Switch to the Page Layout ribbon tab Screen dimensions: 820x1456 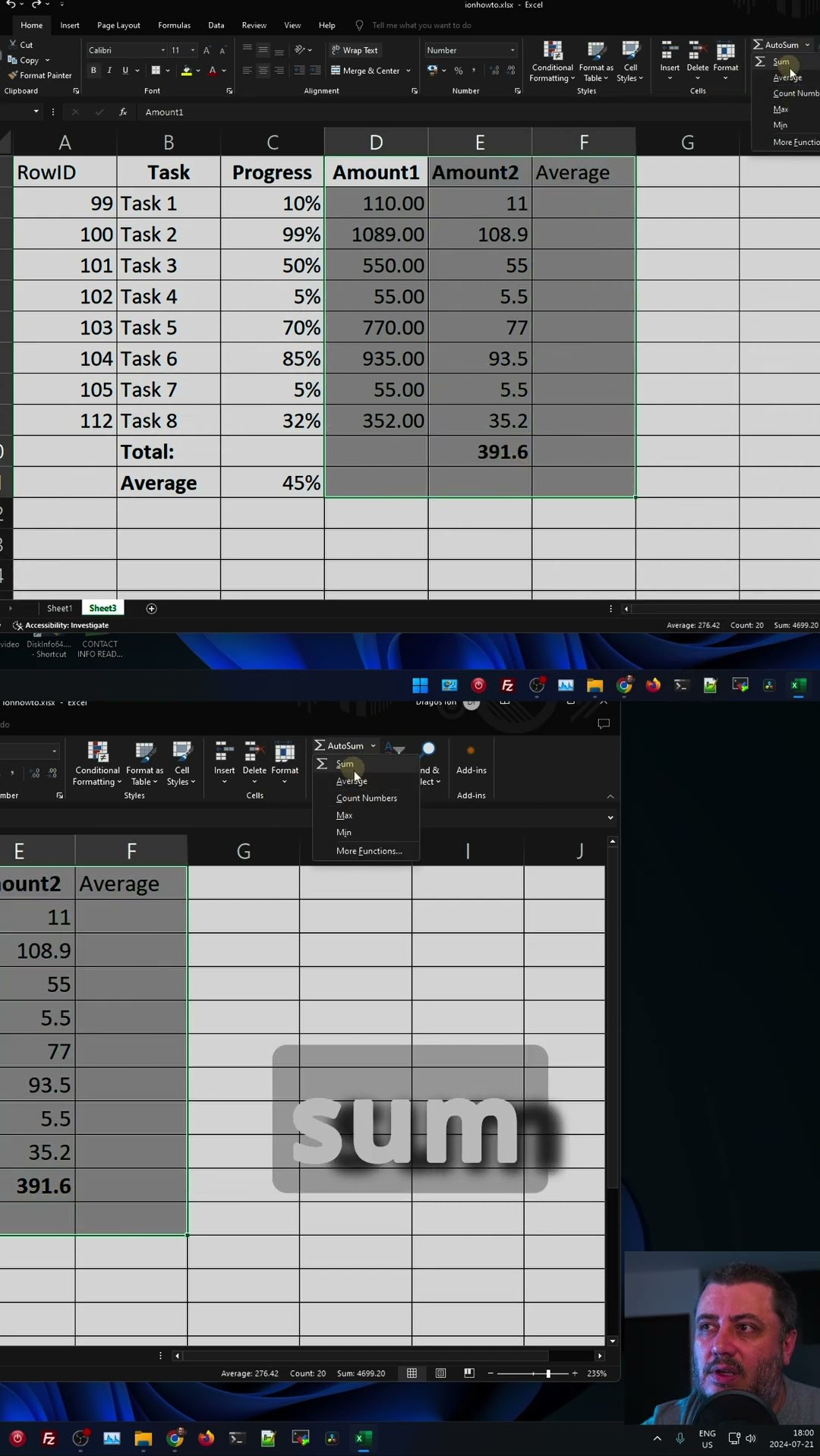click(118, 25)
